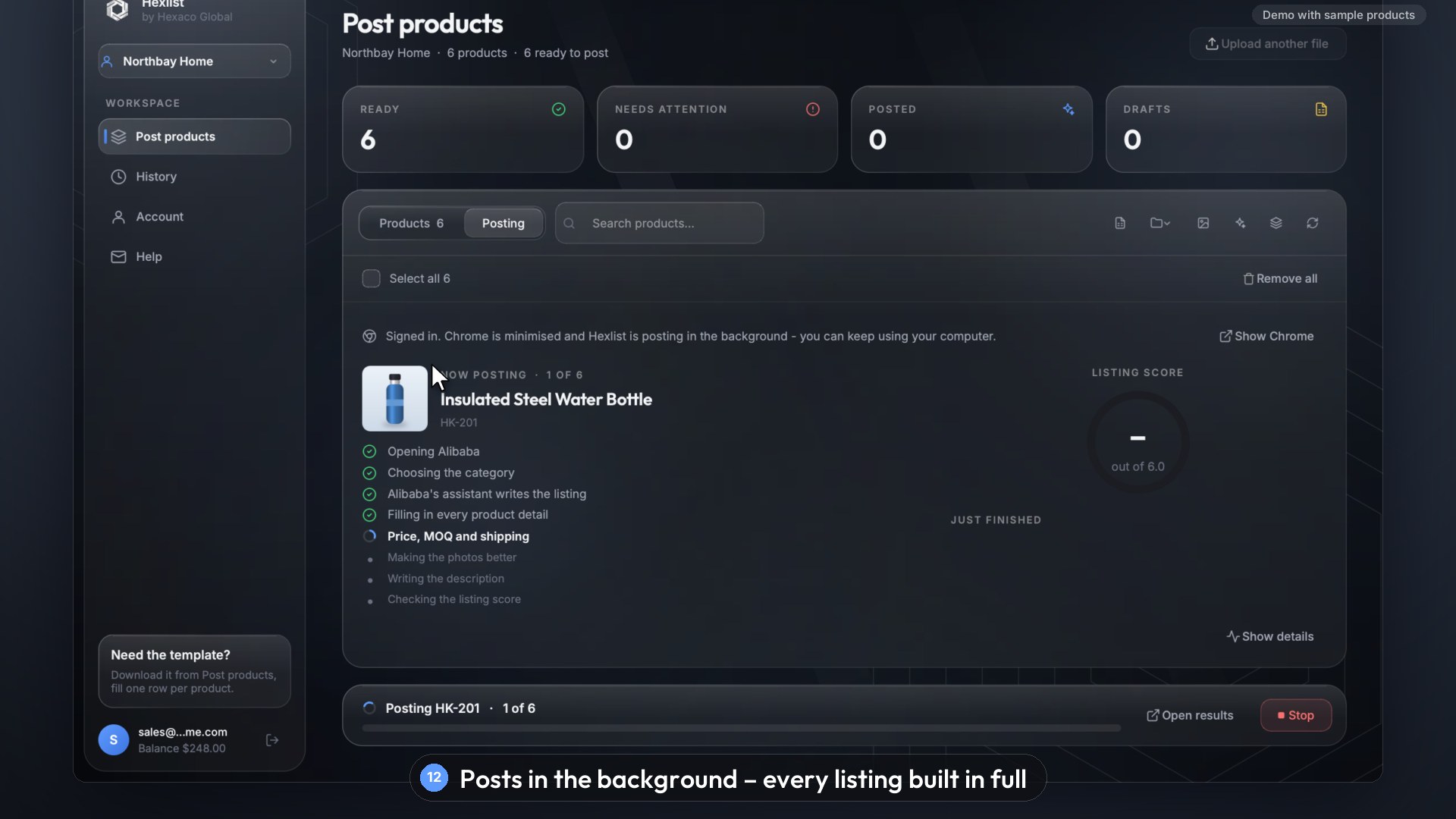Click the Ready card check icon

[x=559, y=109]
